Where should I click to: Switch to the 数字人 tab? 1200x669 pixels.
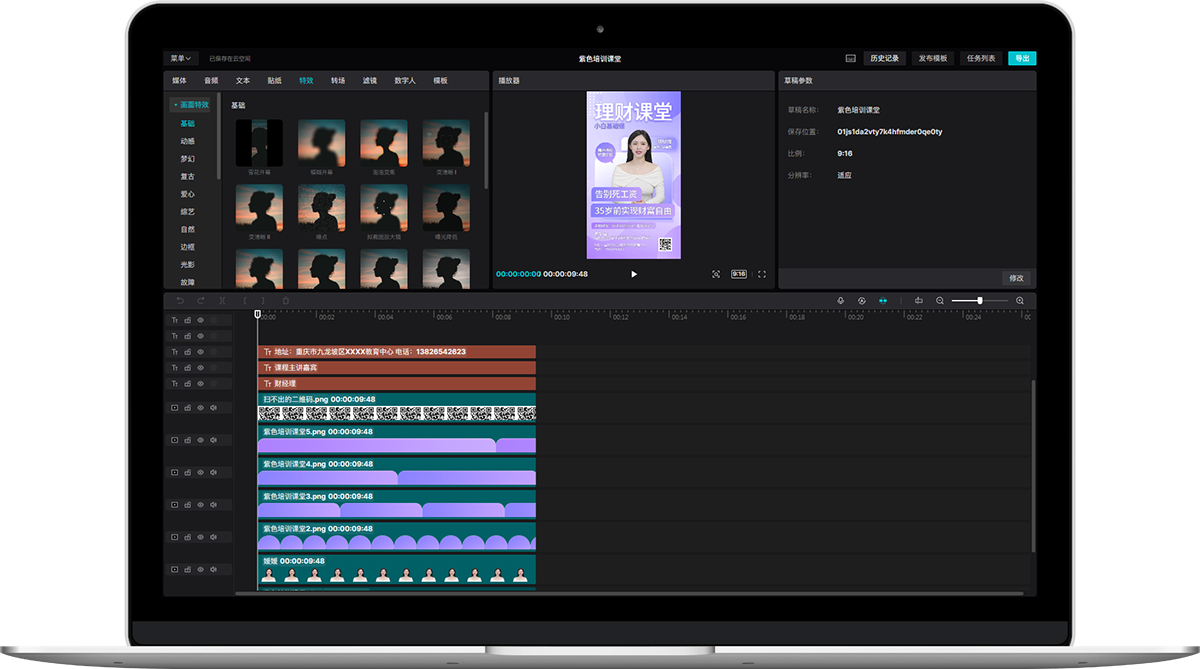(405, 80)
